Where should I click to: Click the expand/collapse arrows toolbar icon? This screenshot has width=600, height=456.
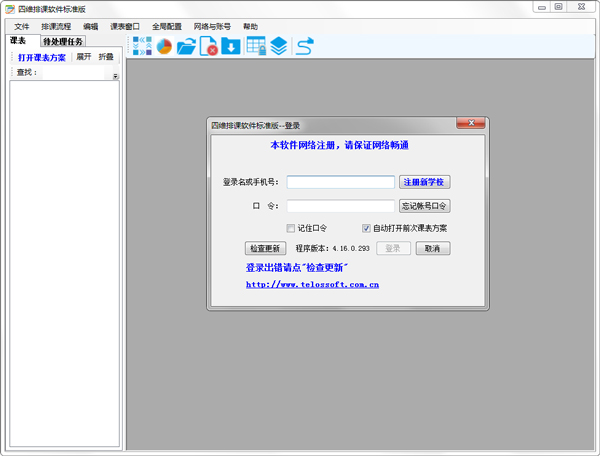coord(142,46)
